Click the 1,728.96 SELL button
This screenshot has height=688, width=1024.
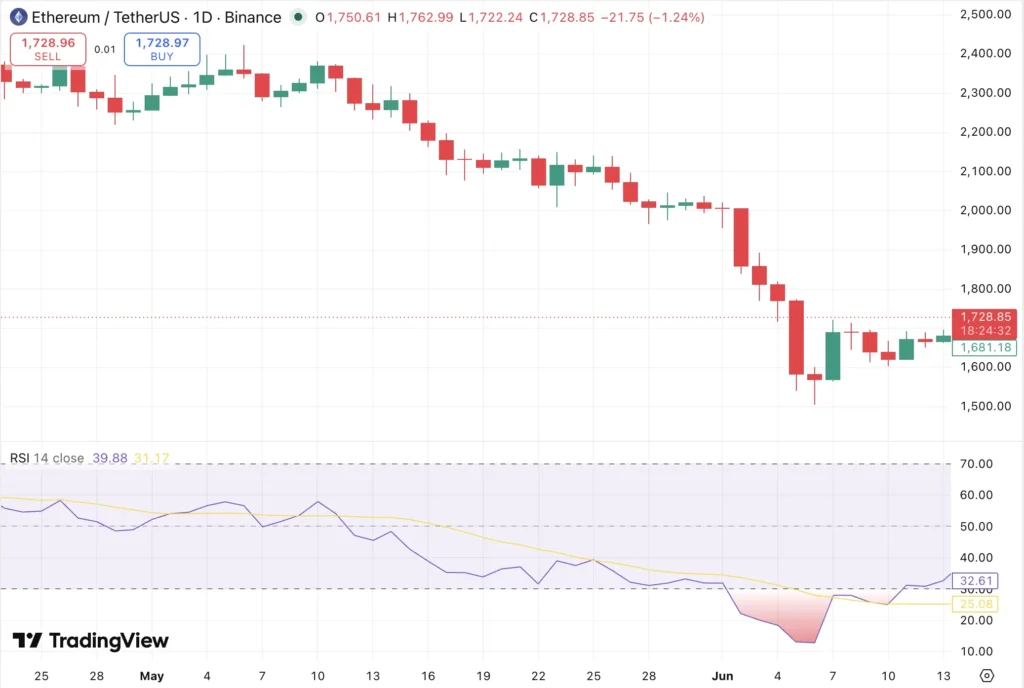point(48,49)
